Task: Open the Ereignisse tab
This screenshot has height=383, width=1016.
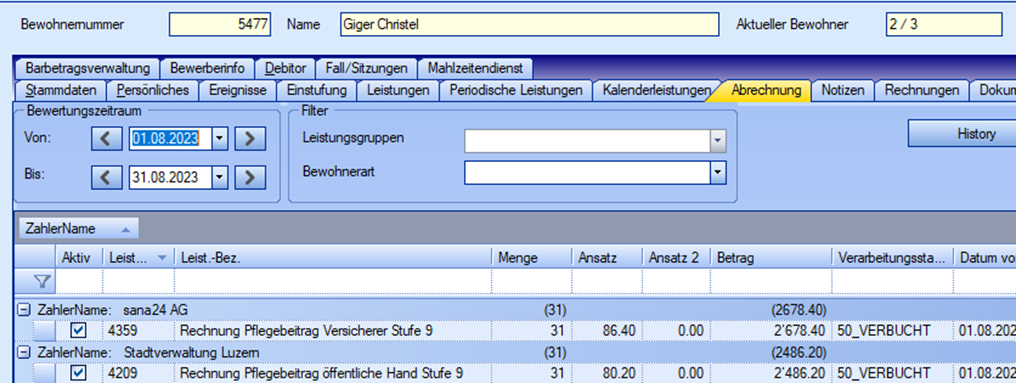Action: coord(238,90)
